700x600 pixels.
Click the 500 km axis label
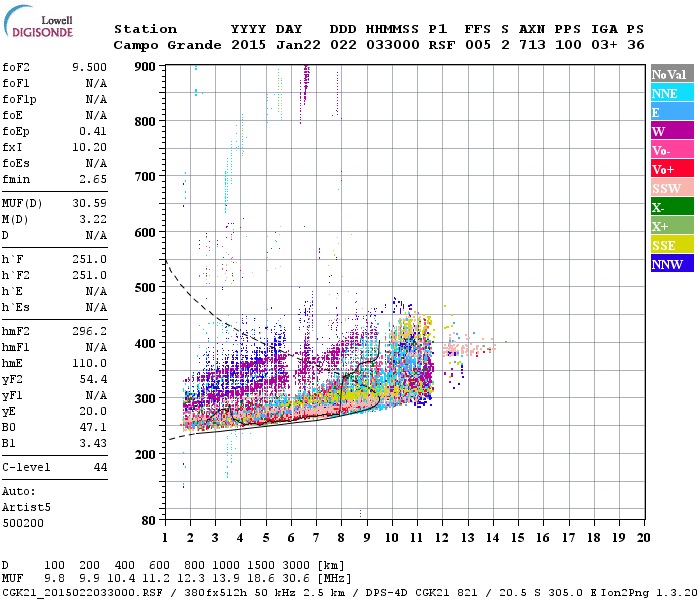point(145,288)
